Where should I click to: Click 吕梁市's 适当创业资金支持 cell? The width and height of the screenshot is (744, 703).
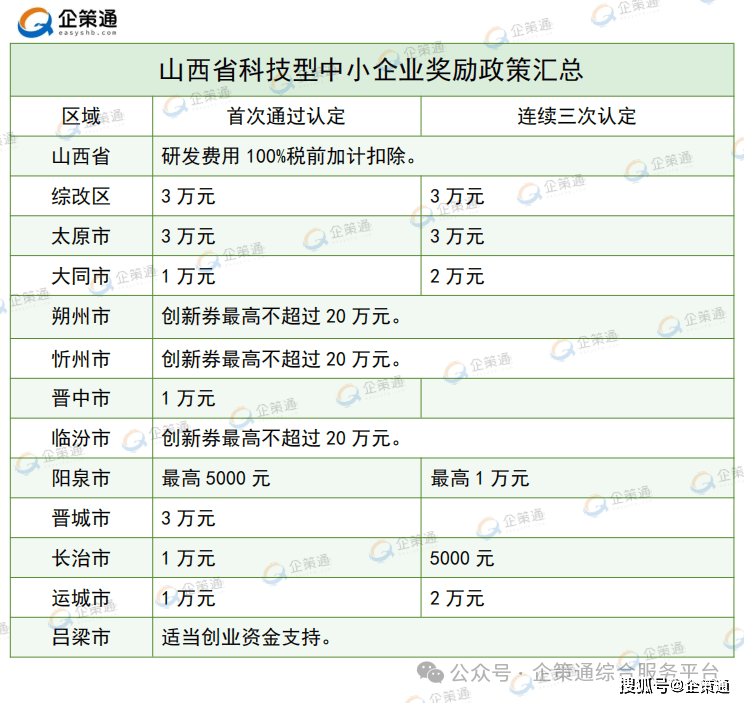(x=246, y=637)
